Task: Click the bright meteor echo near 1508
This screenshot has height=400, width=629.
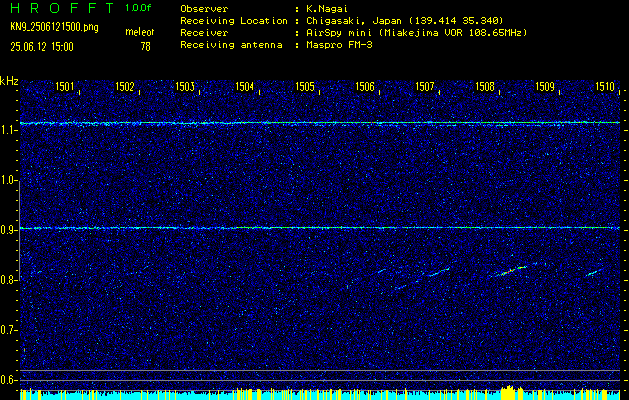Action: [x=509, y=271]
